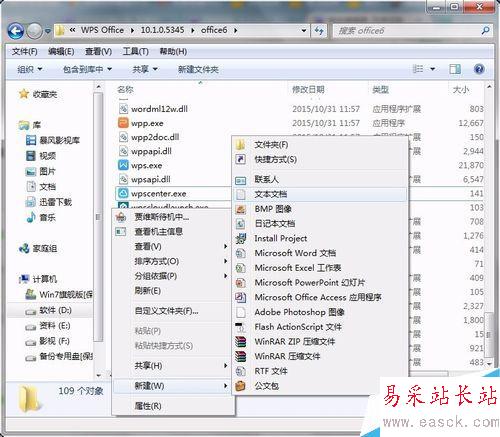
Task: Sort by the Type column header
Action: coord(381,89)
